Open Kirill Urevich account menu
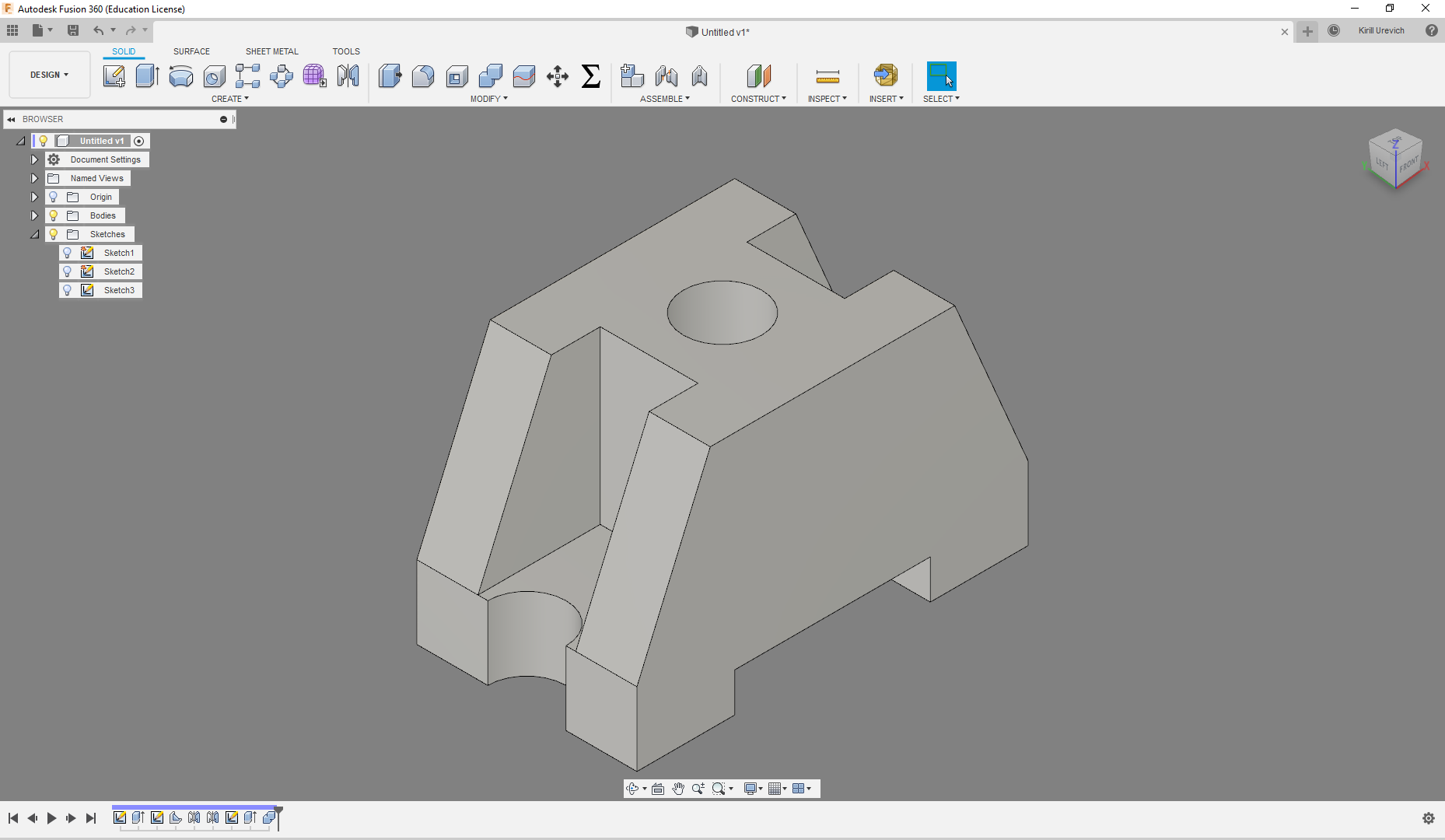 [1380, 31]
